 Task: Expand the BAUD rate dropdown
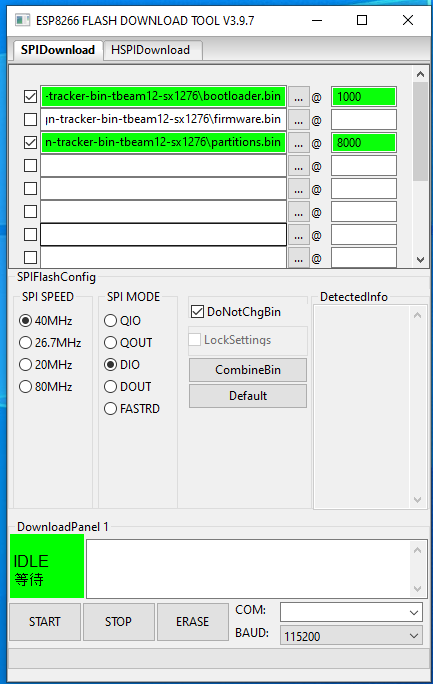click(x=351, y=636)
